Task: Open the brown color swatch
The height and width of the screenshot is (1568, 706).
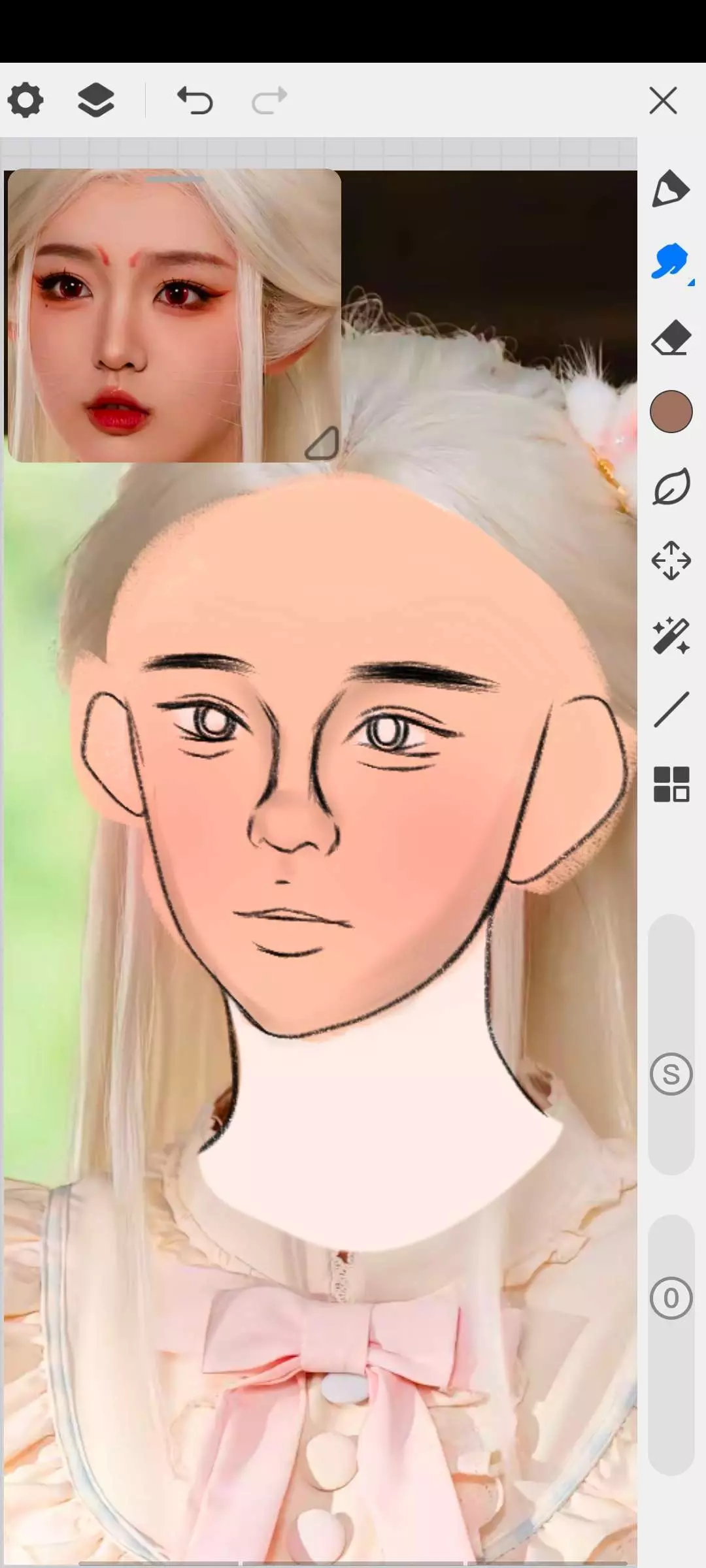Action: point(671,412)
